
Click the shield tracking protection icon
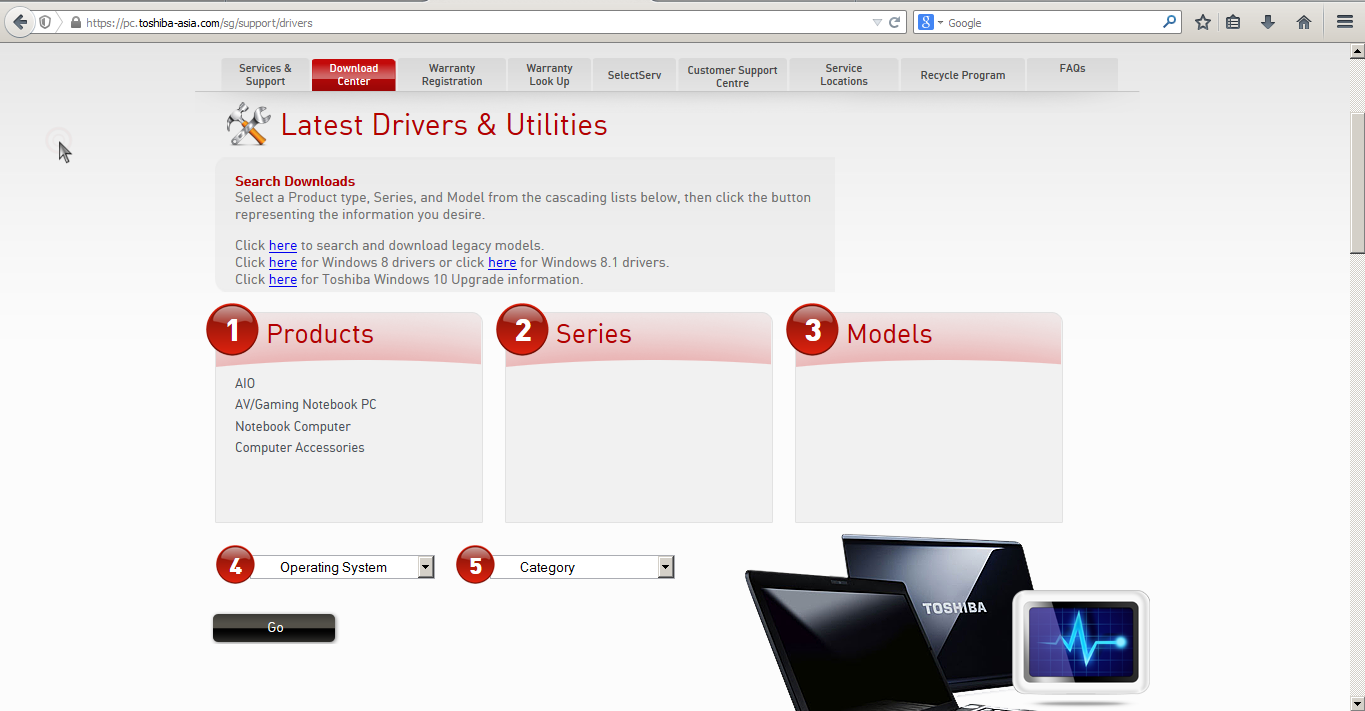coord(45,22)
